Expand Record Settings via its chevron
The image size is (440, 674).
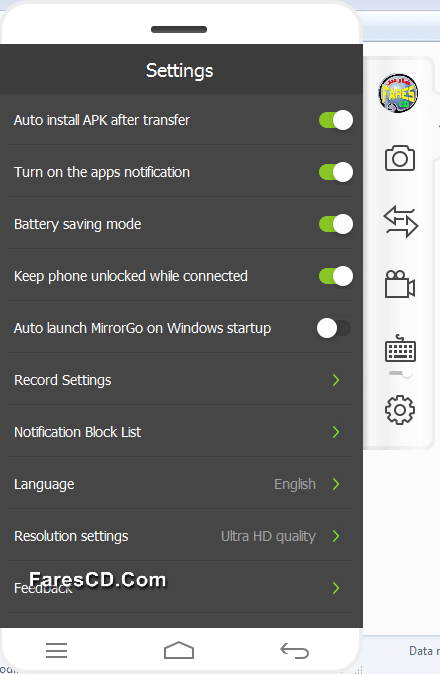click(x=336, y=380)
